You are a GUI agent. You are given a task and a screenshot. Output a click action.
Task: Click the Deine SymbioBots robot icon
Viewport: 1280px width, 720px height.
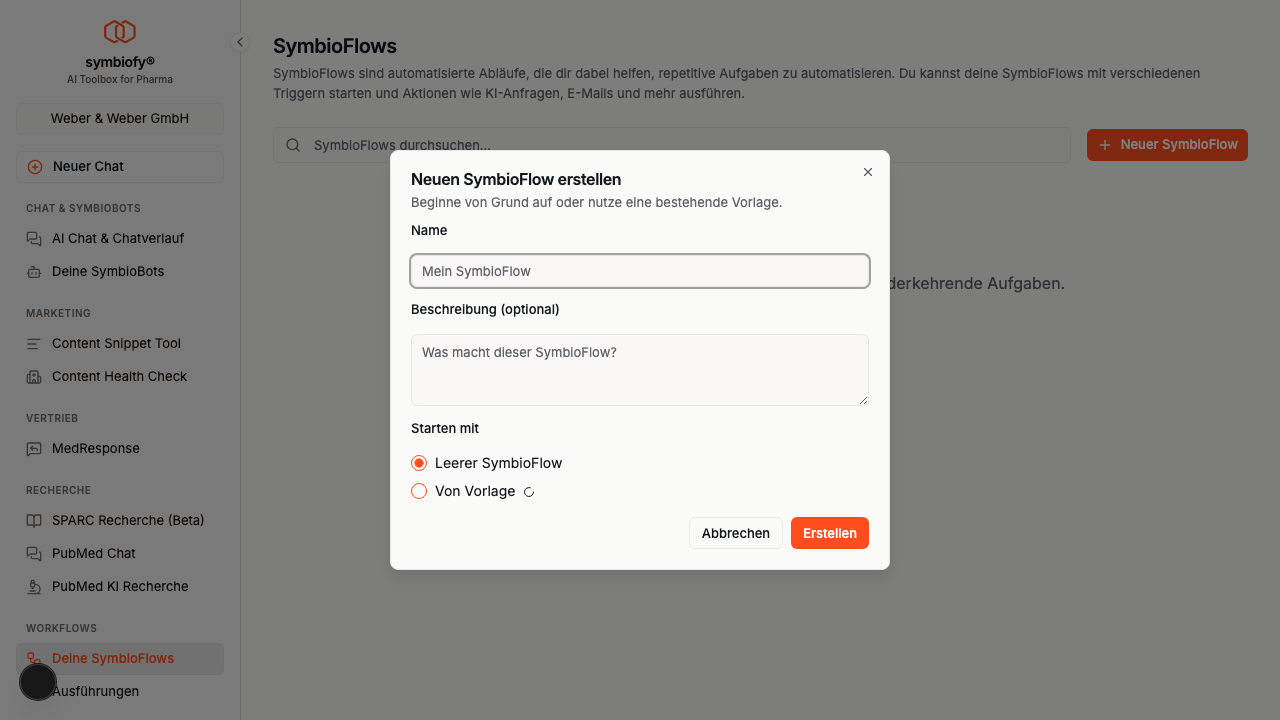[x=33, y=271]
